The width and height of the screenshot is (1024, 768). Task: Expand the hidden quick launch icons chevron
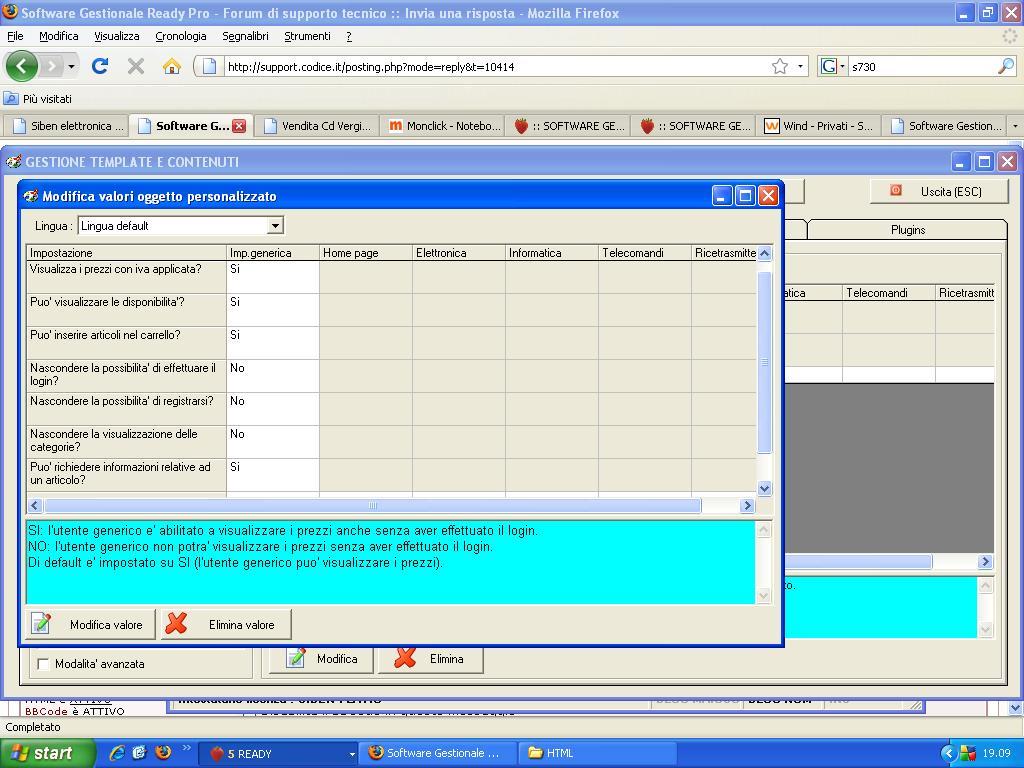[x=186, y=748]
